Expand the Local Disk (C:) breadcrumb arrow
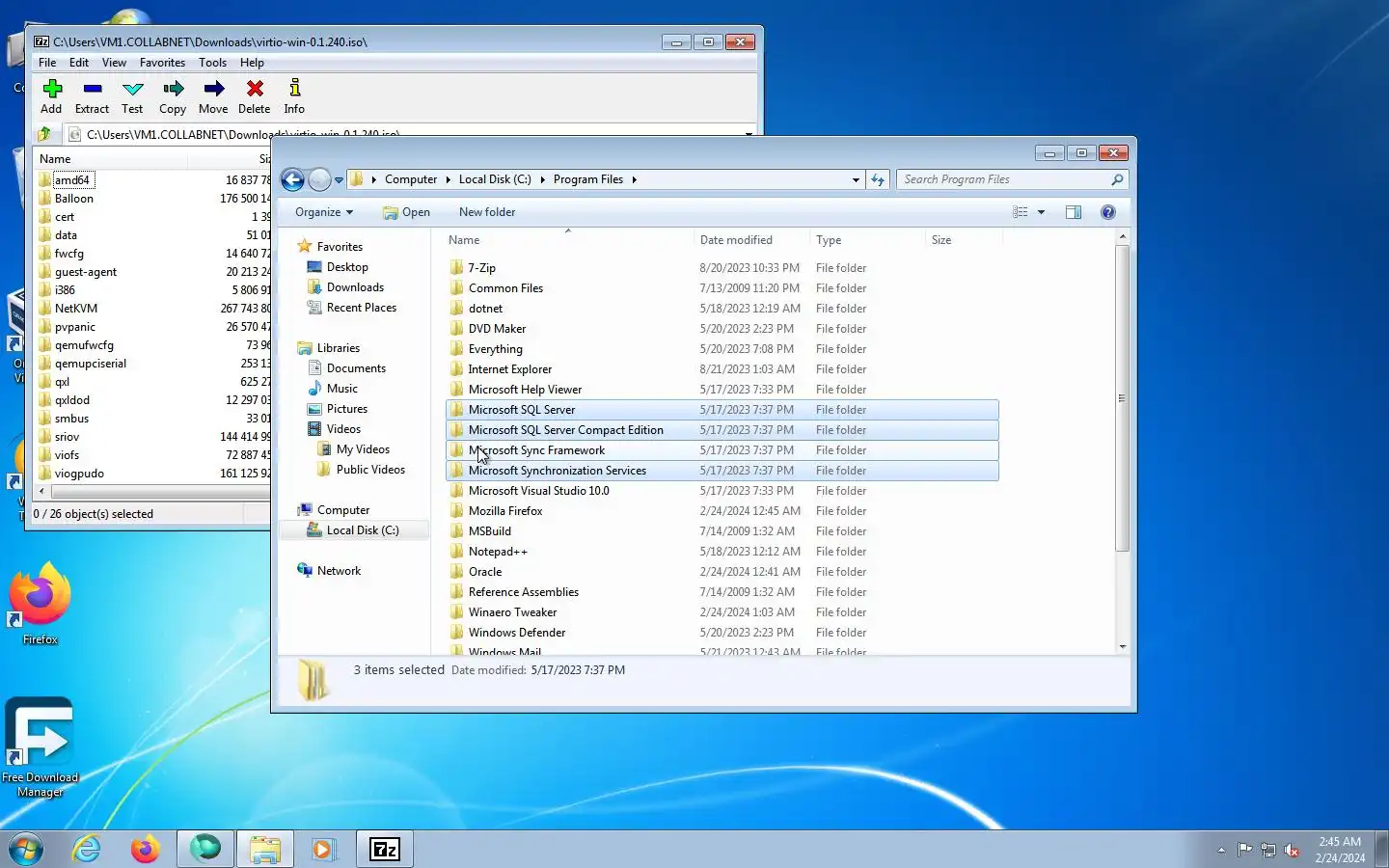Image resolution: width=1389 pixels, height=868 pixels. [542, 179]
